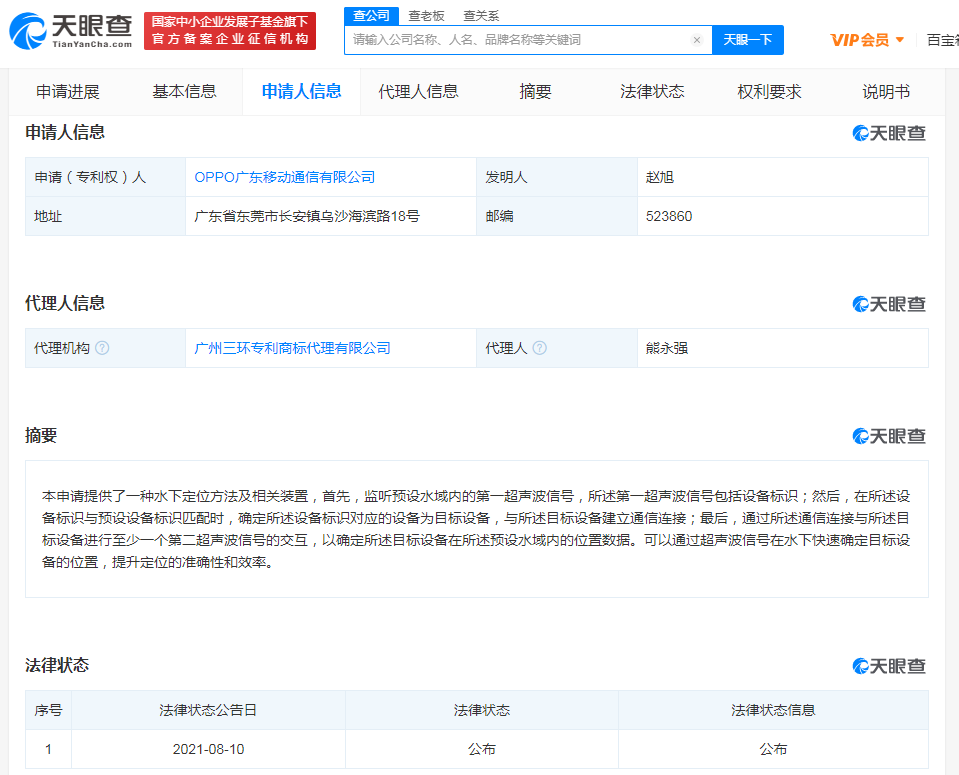Clear the search box with the × icon
Image resolution: width=959 pixels, height=775 pixels.
pyautogui.click(x=697, y=39)
